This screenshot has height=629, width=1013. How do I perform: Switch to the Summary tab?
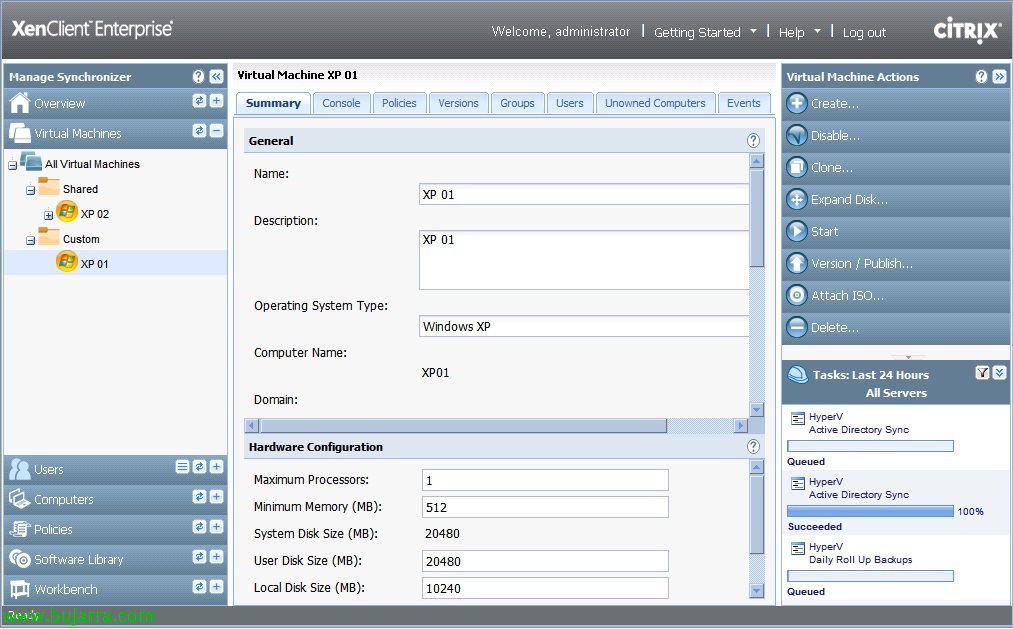coord(273,103)
